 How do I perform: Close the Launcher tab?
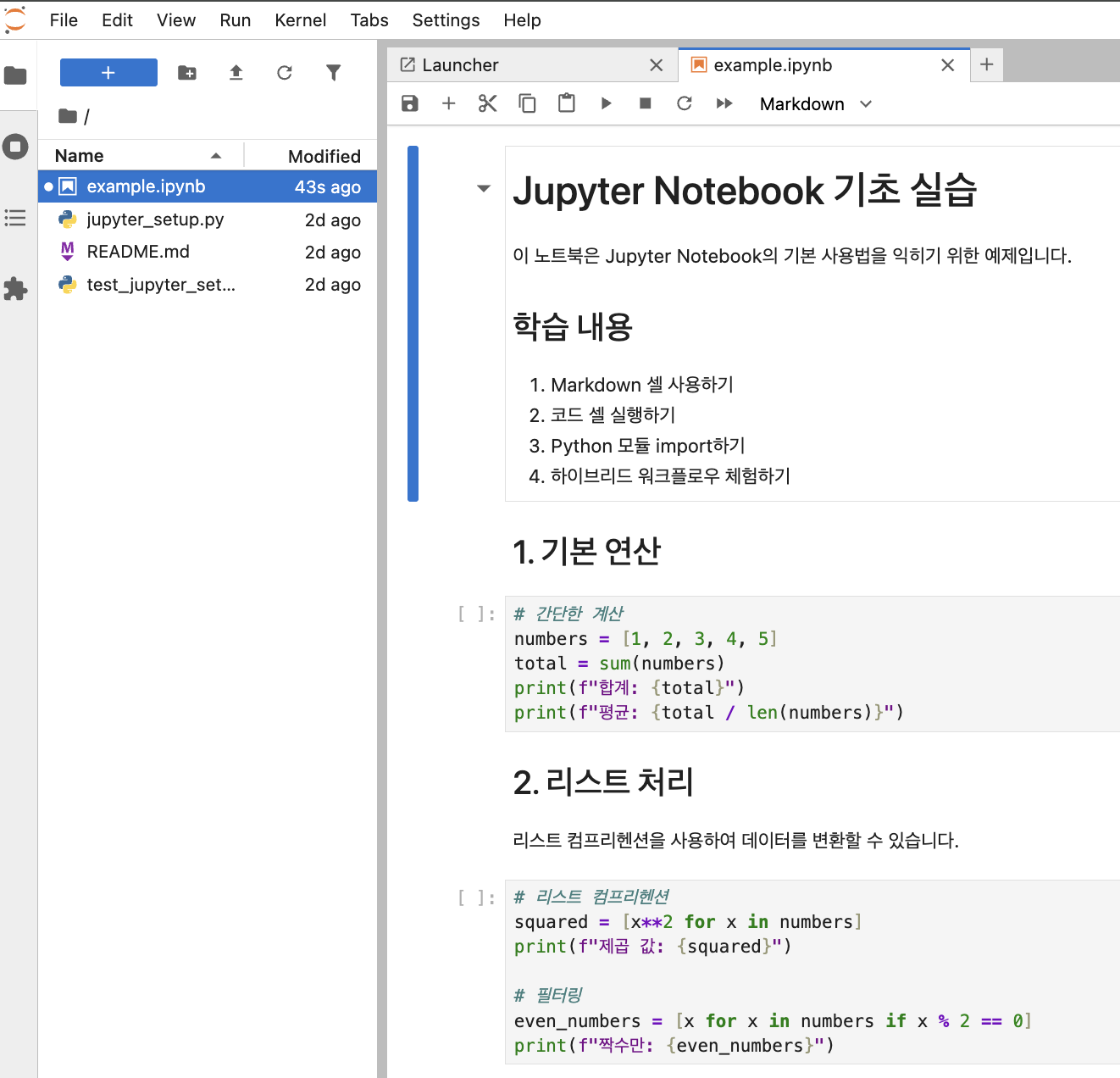coord(656,65)
